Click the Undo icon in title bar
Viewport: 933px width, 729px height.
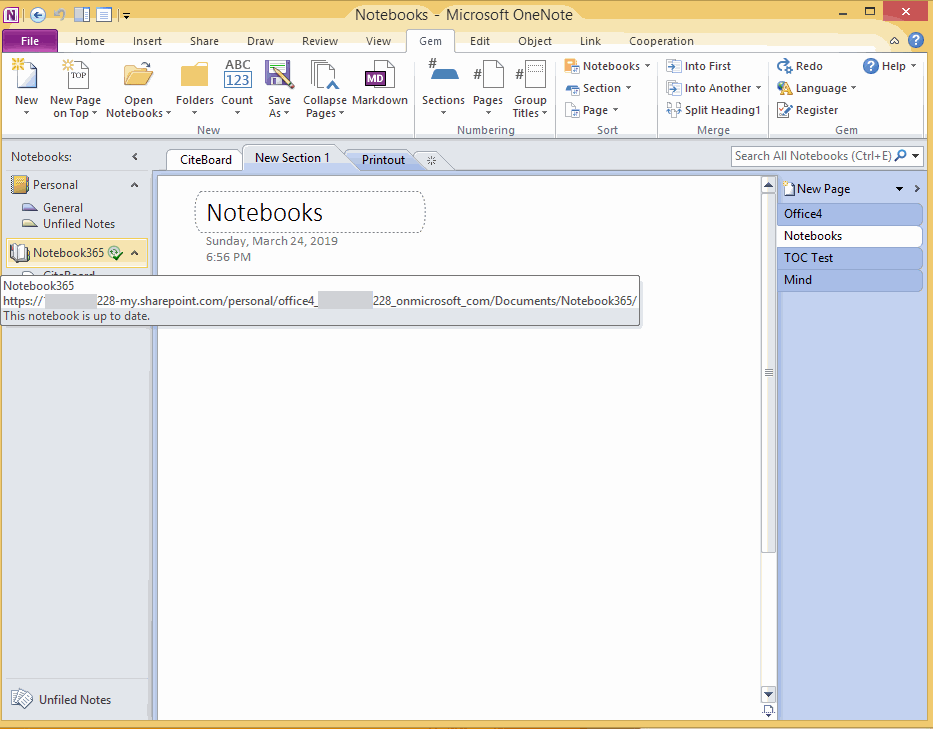(59, 14)
